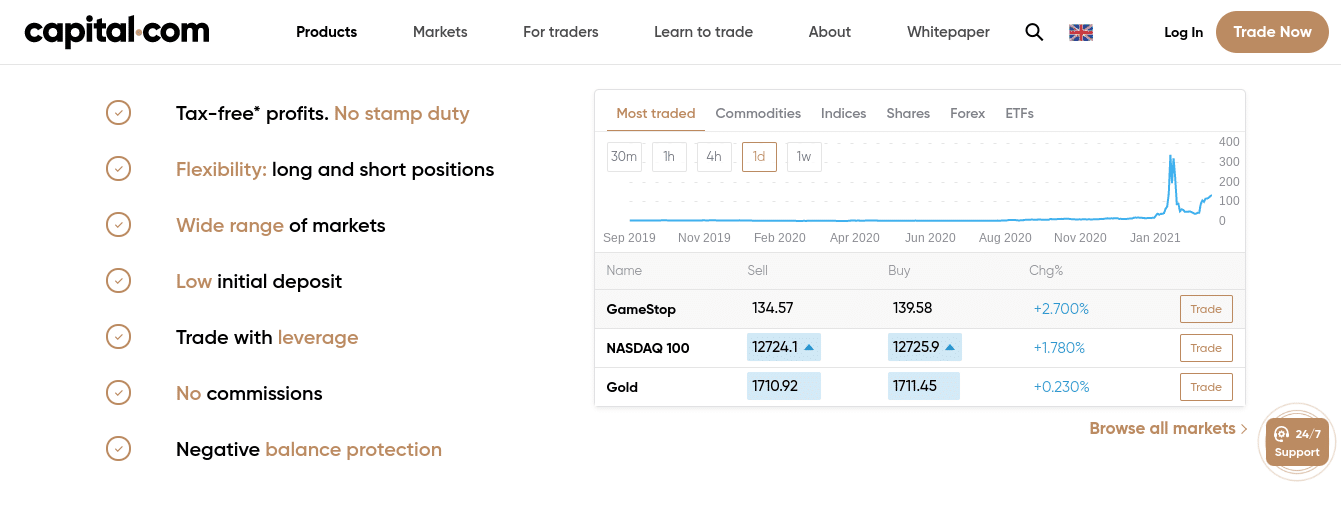Click the checkmark icon beside Tax-free profits

[x=119, y=113]
